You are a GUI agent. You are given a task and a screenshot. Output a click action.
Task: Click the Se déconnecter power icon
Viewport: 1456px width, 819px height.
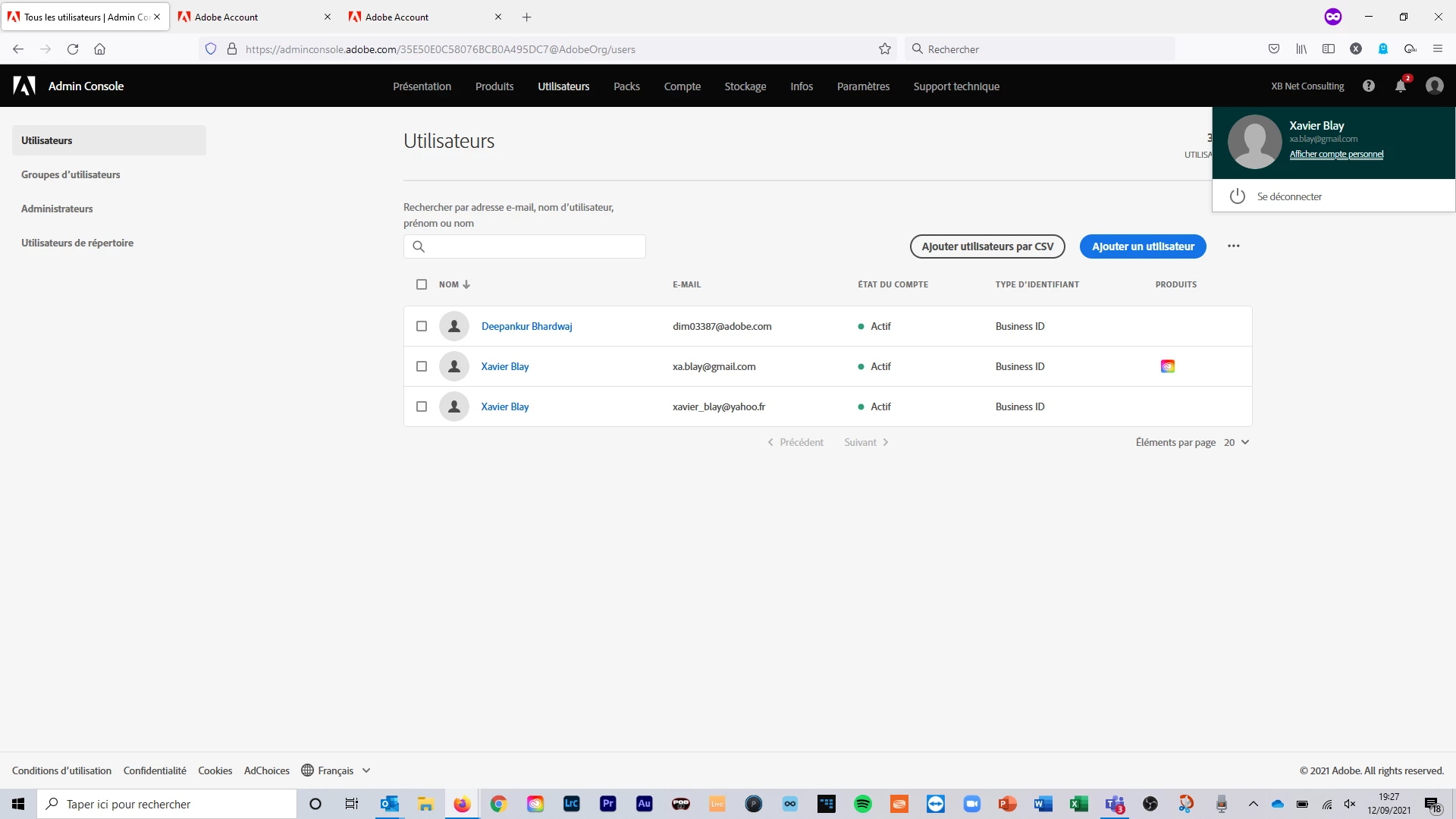point(1238,196)
